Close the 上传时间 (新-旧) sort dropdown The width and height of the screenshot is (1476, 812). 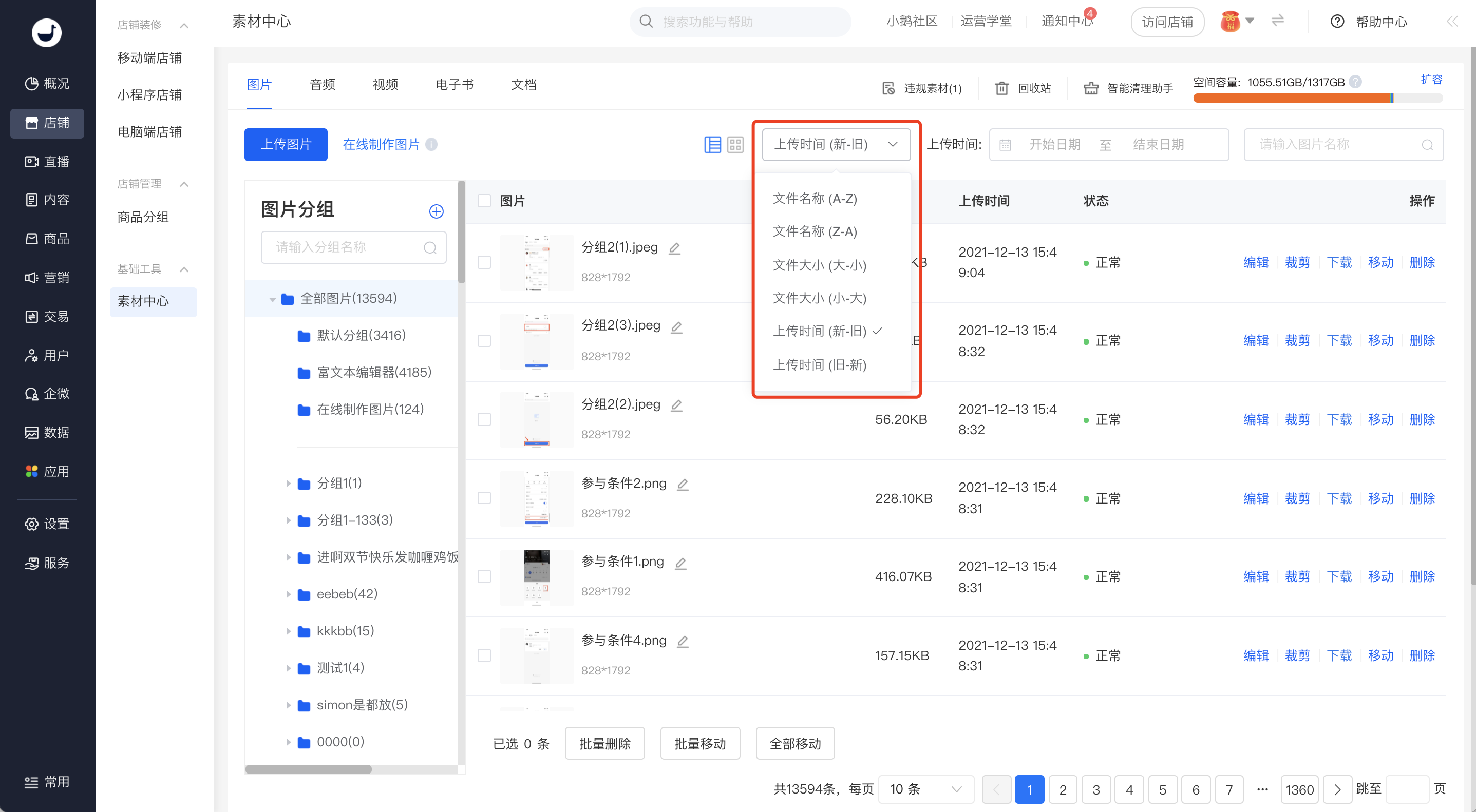[x=836, y=144]
